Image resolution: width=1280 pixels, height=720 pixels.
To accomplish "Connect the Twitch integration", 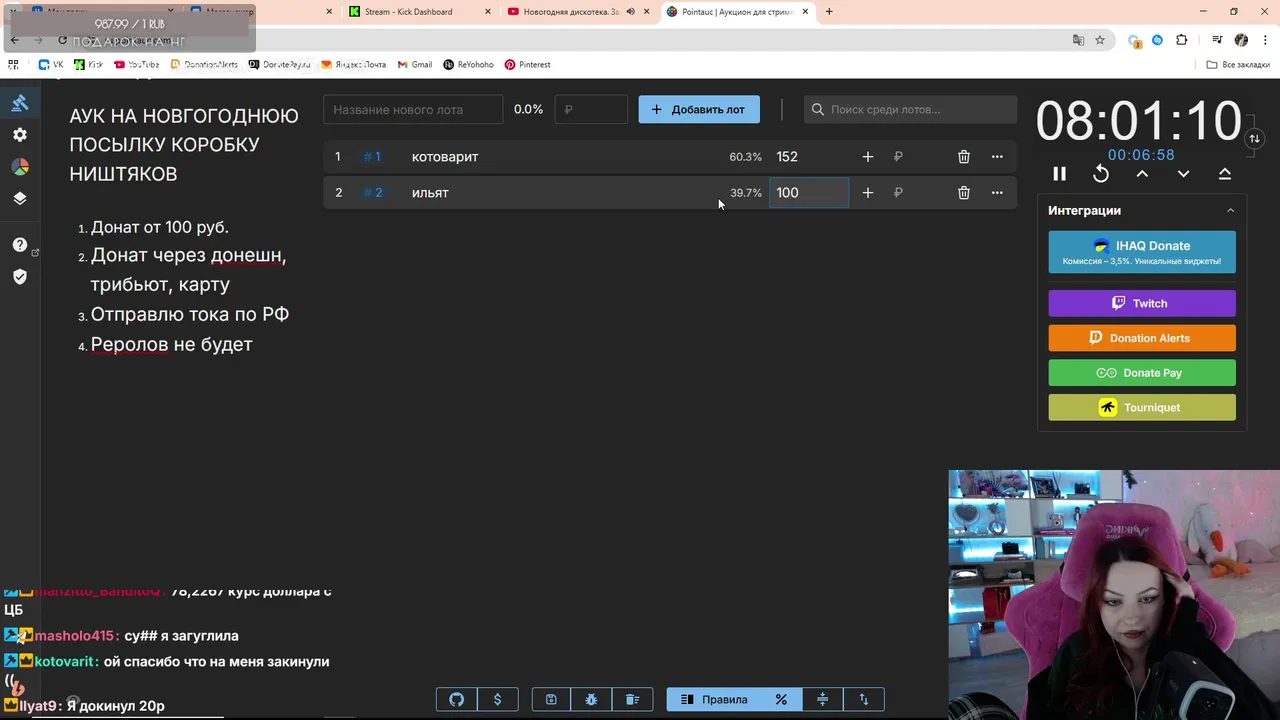I will click(1142, 303).
